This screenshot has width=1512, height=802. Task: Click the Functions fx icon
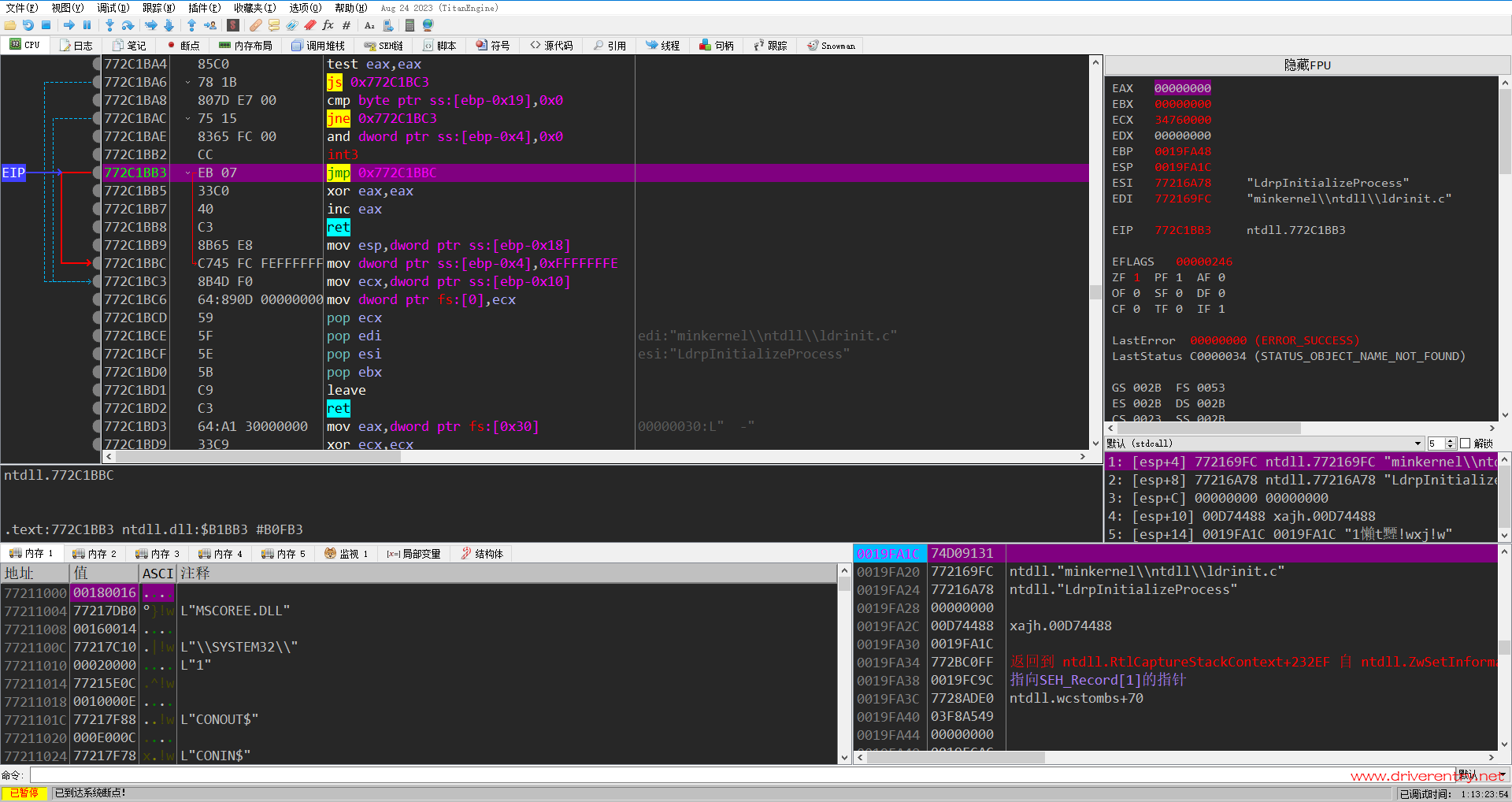coord(328,25)
